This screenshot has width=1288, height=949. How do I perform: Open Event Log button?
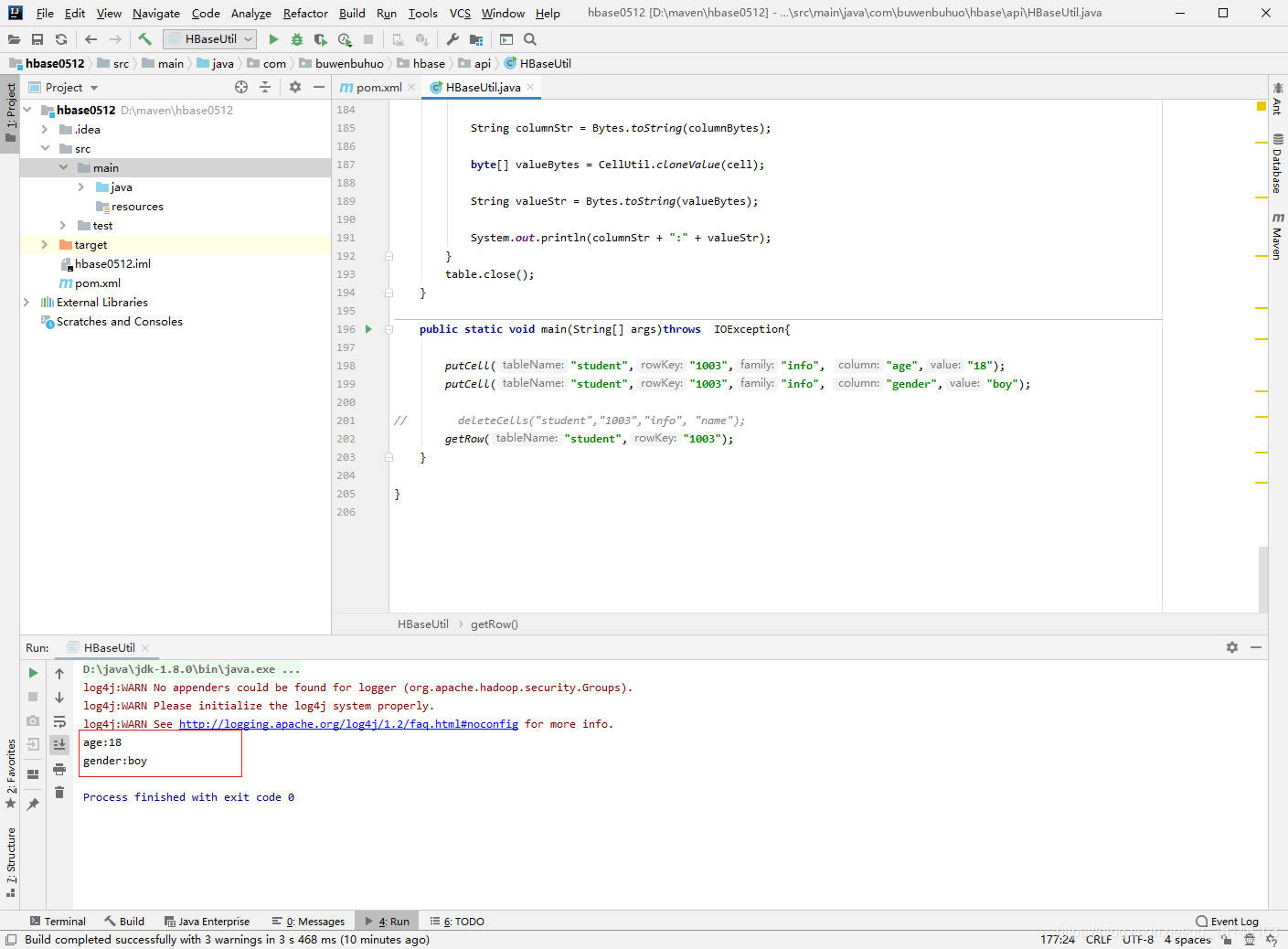point(1227,922)
